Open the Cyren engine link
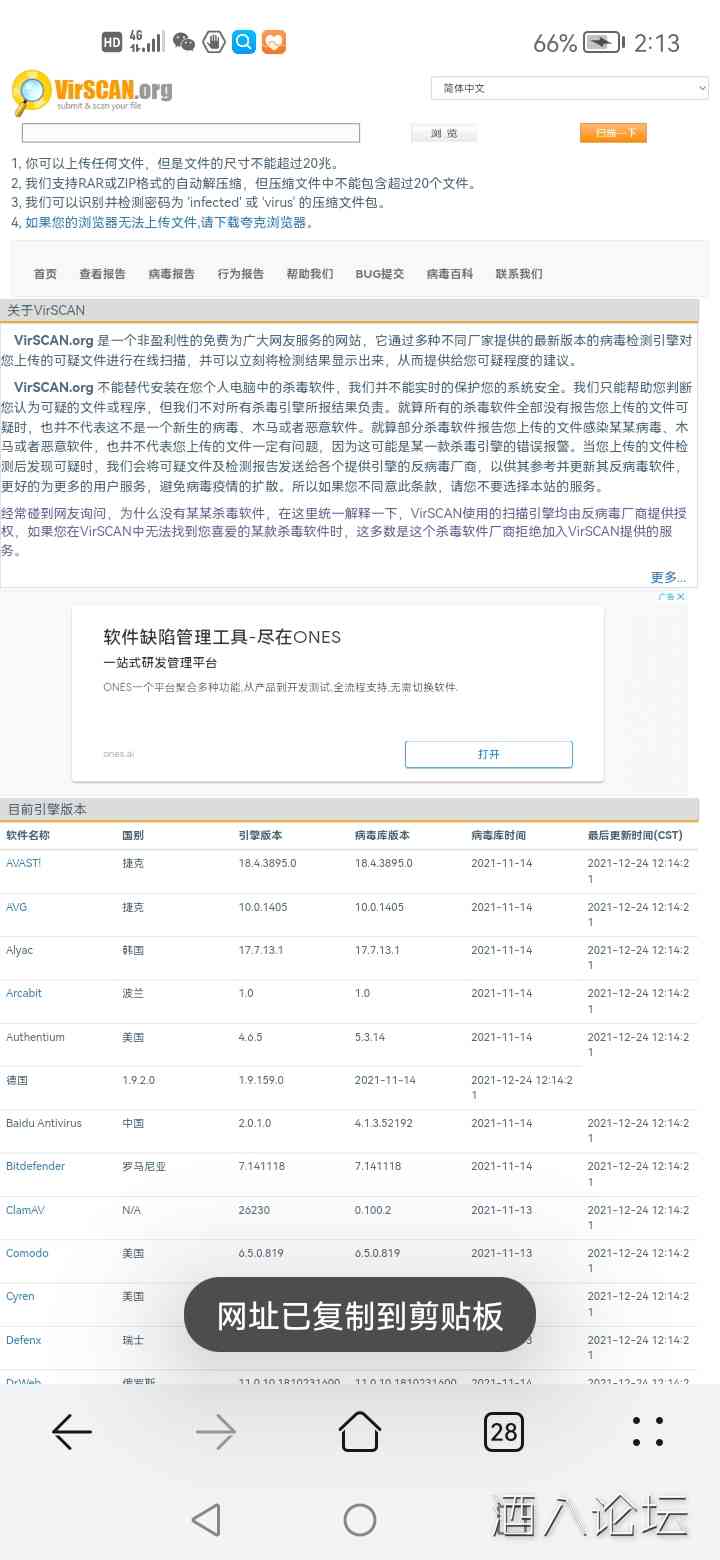The height and width of the screenshot is (1560, 720). pyautogui.click(x=20, y=1296)
